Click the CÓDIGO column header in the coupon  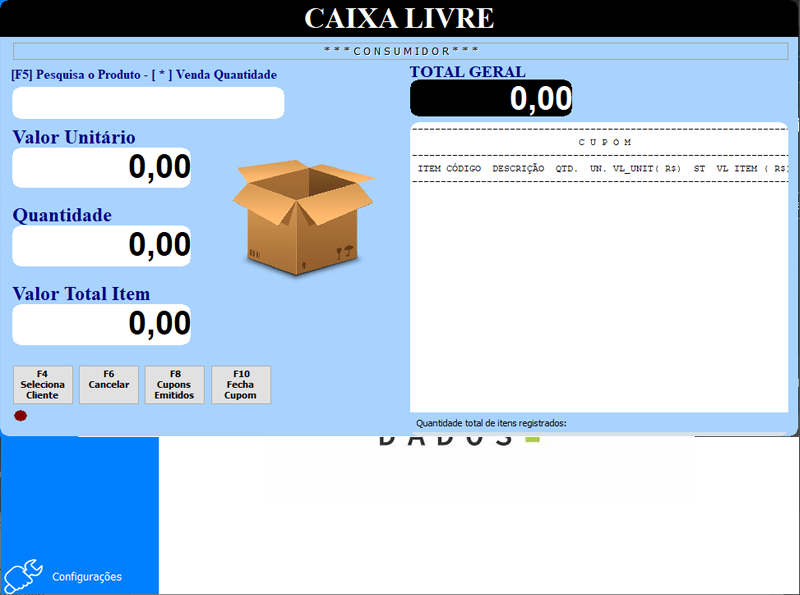pos(463,168)
